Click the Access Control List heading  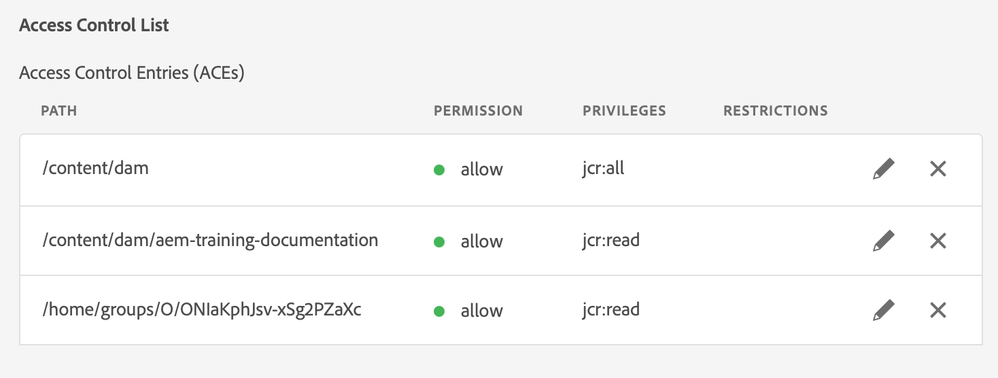point(94,25)
